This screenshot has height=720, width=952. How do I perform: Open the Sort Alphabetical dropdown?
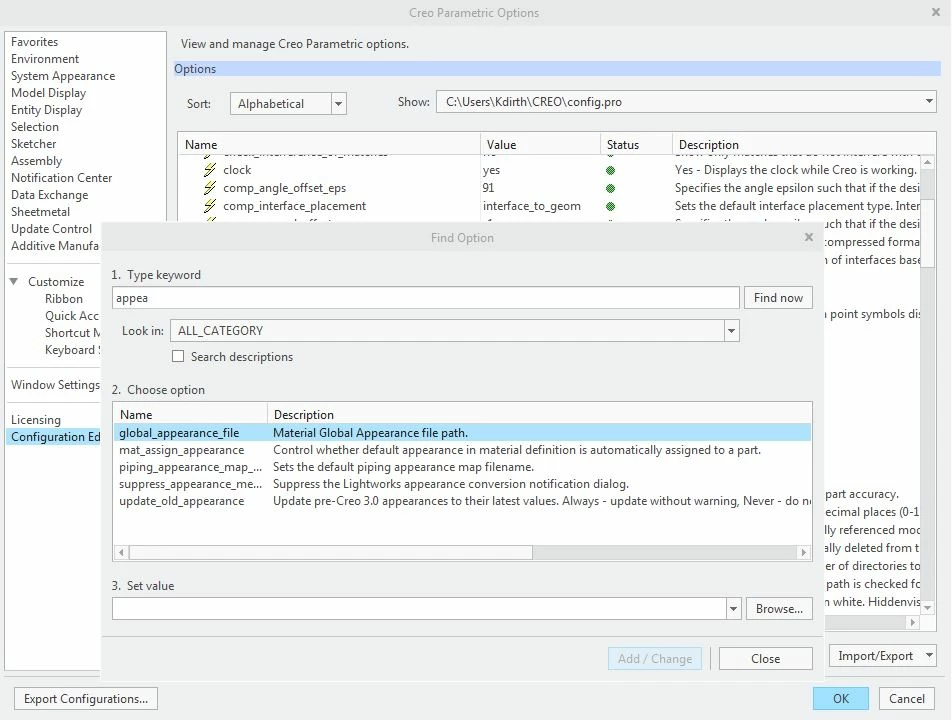click(x=339, y=104)
